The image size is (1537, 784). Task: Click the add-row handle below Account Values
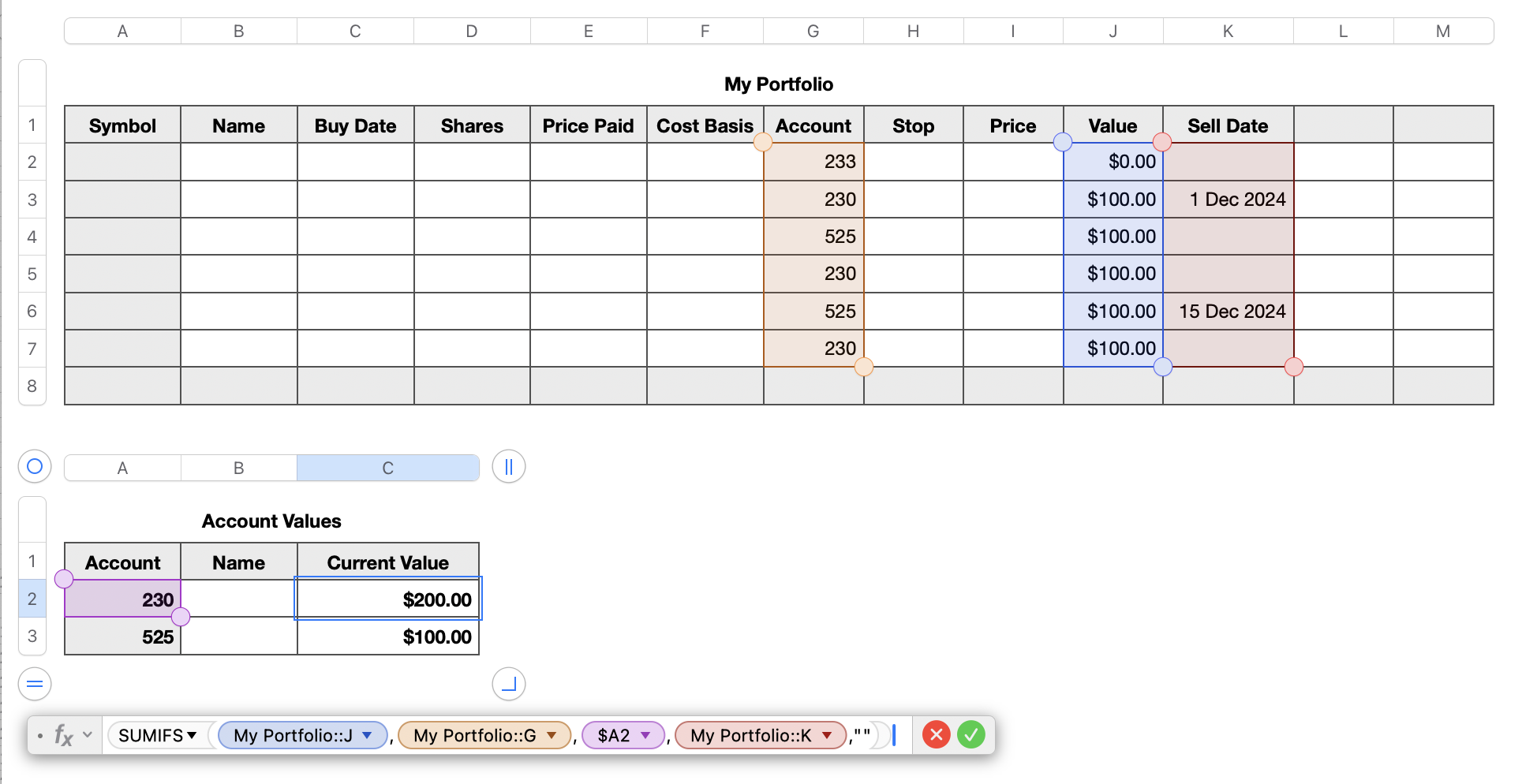pos(35,684)
